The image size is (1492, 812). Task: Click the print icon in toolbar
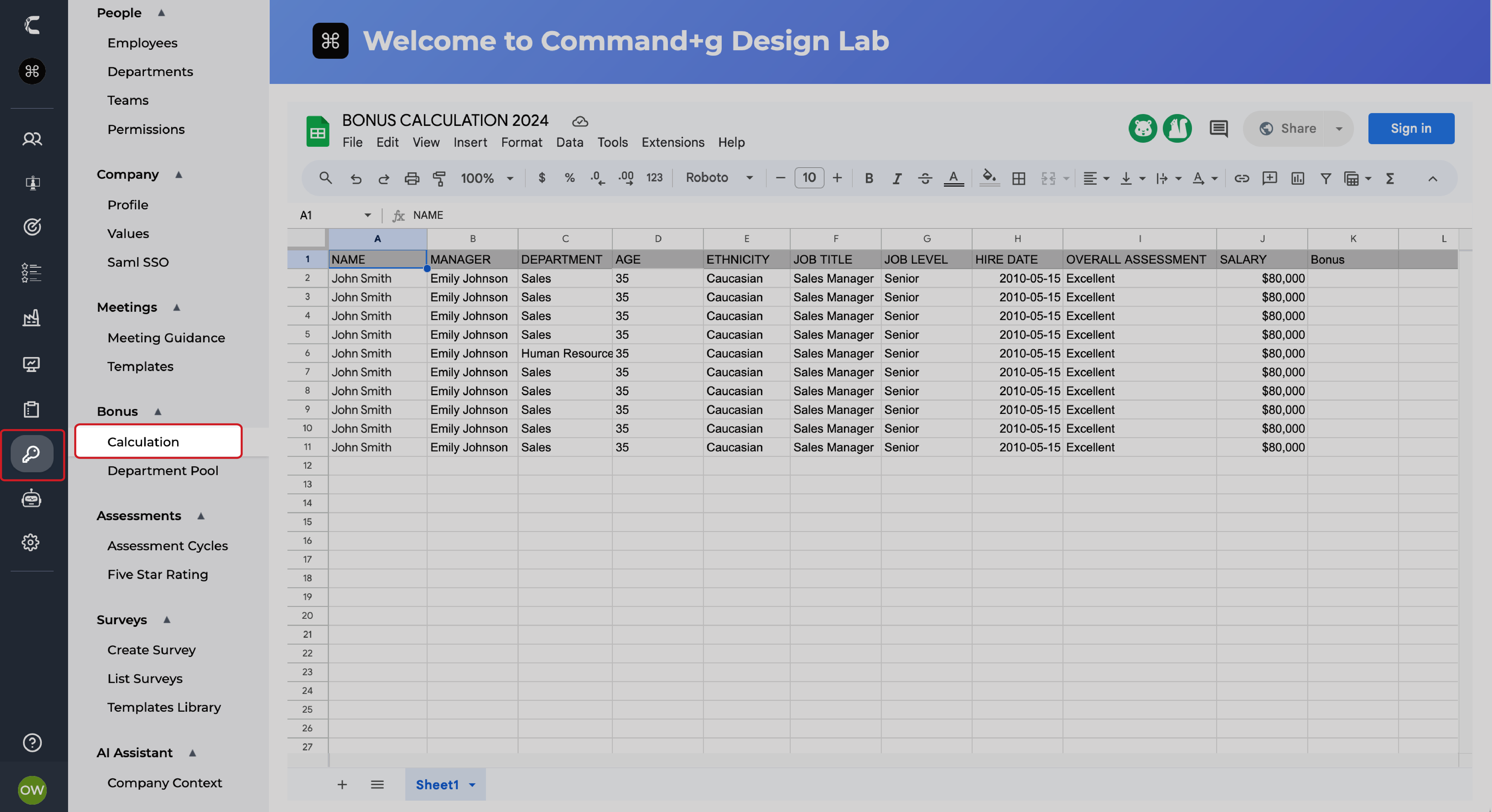coord(411,178)
